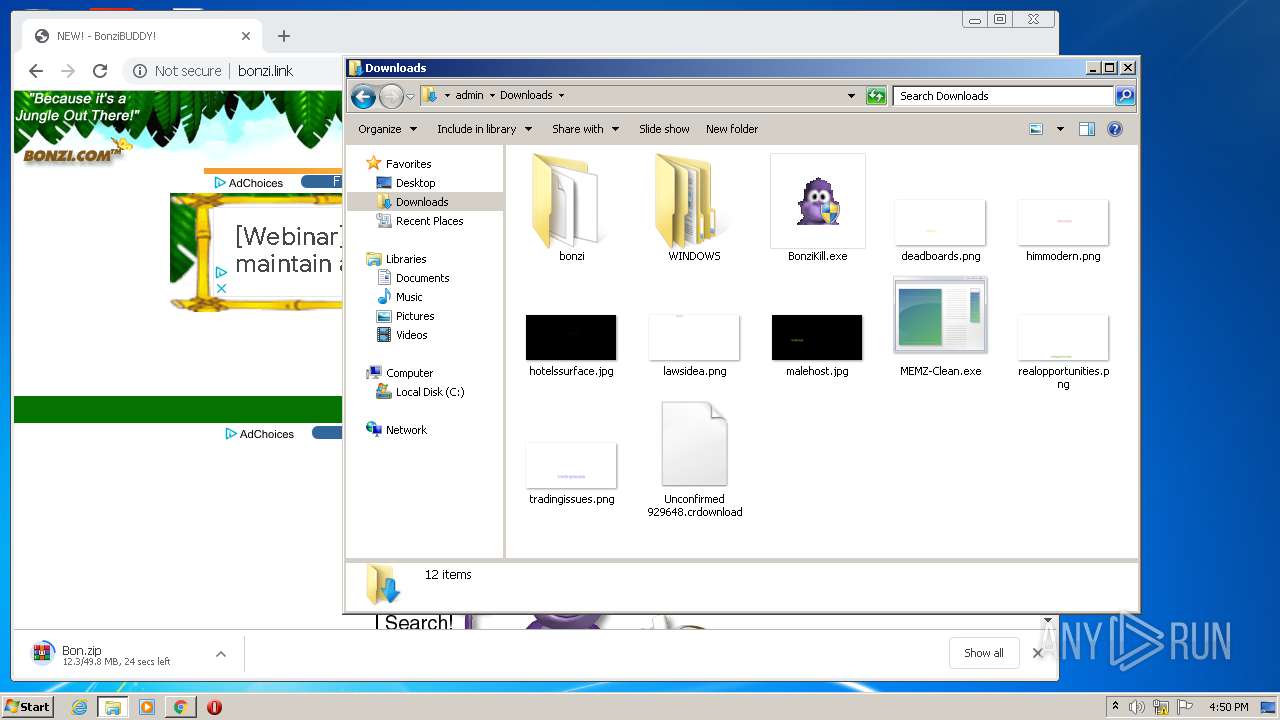
Task: Click the Not secure site info icon
Action: [140, 71]
